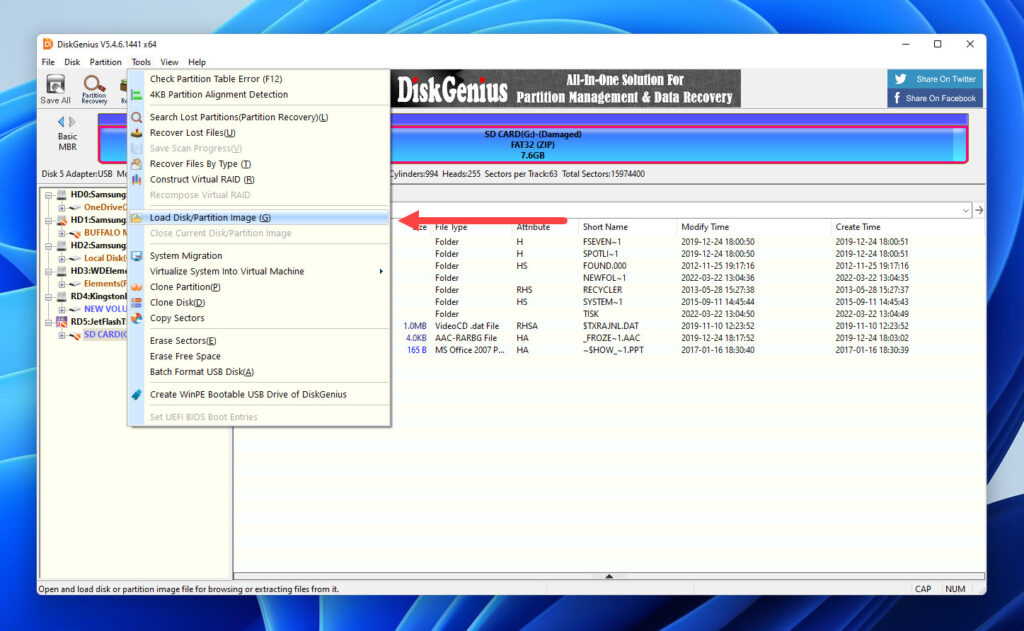Click the Create WinPE Bootable USB Drive icon
This screenshot has height=631, width=1024.
pyautogui.click(x=137, y=394)
